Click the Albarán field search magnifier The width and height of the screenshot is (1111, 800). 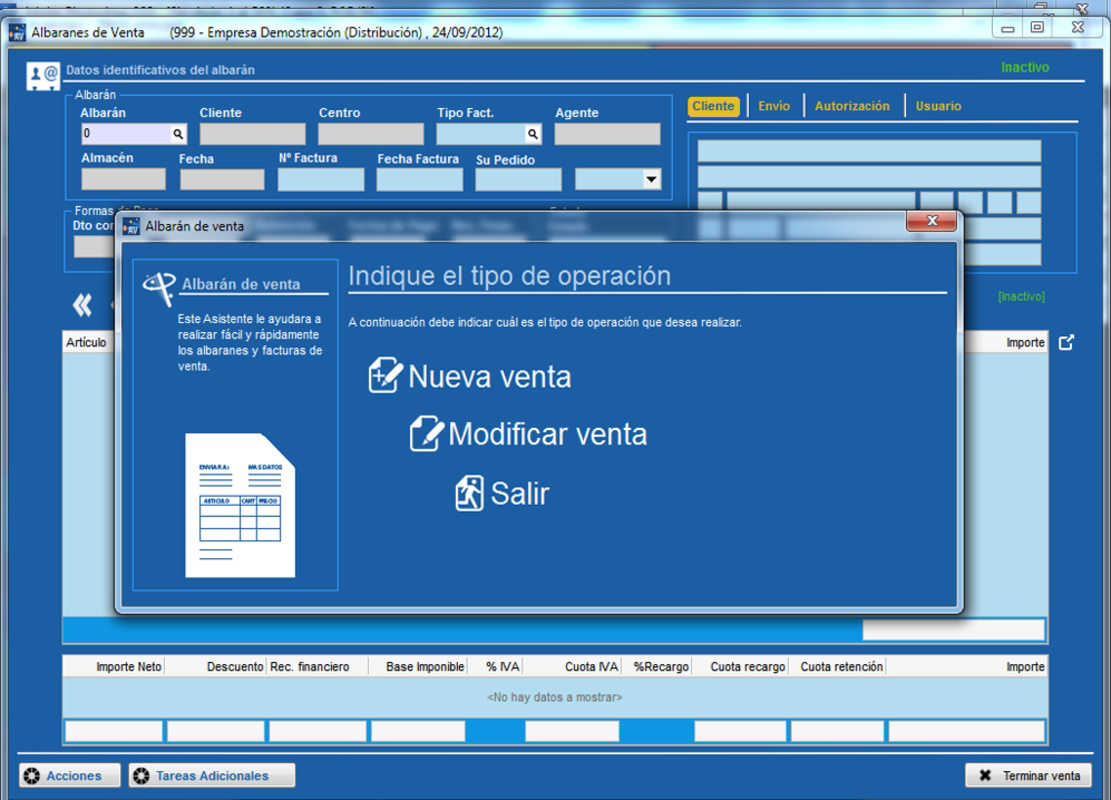[x=178, y=134]
